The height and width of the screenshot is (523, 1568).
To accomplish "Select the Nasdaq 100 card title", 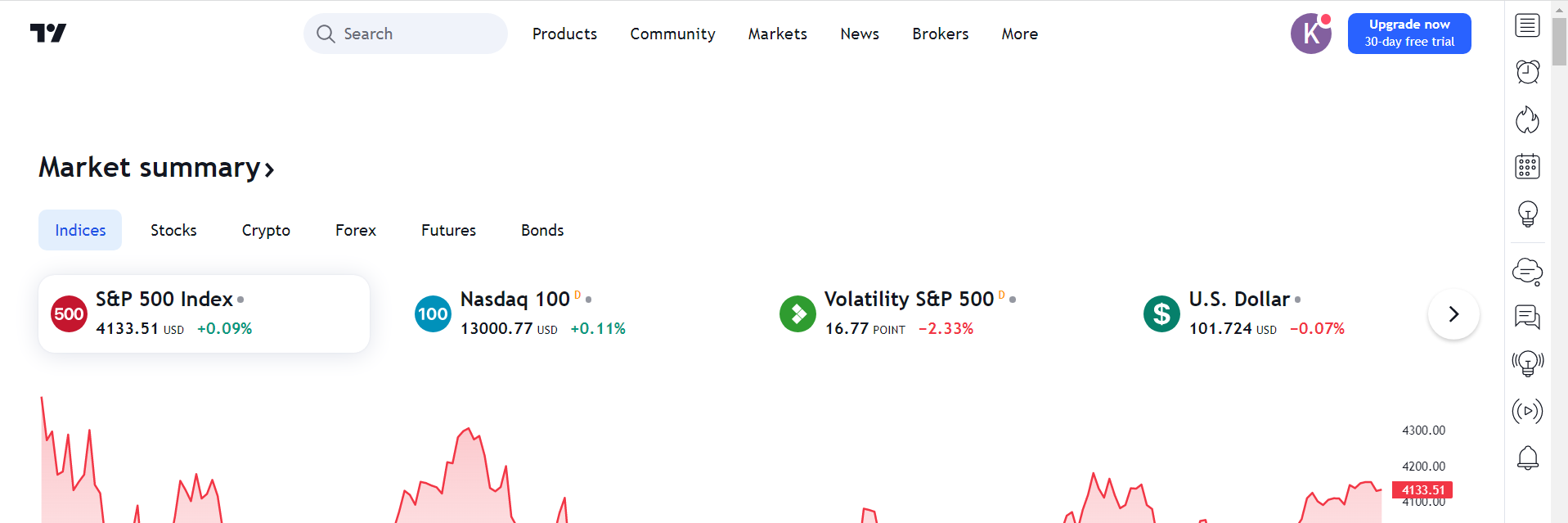I will pos(515,299).
